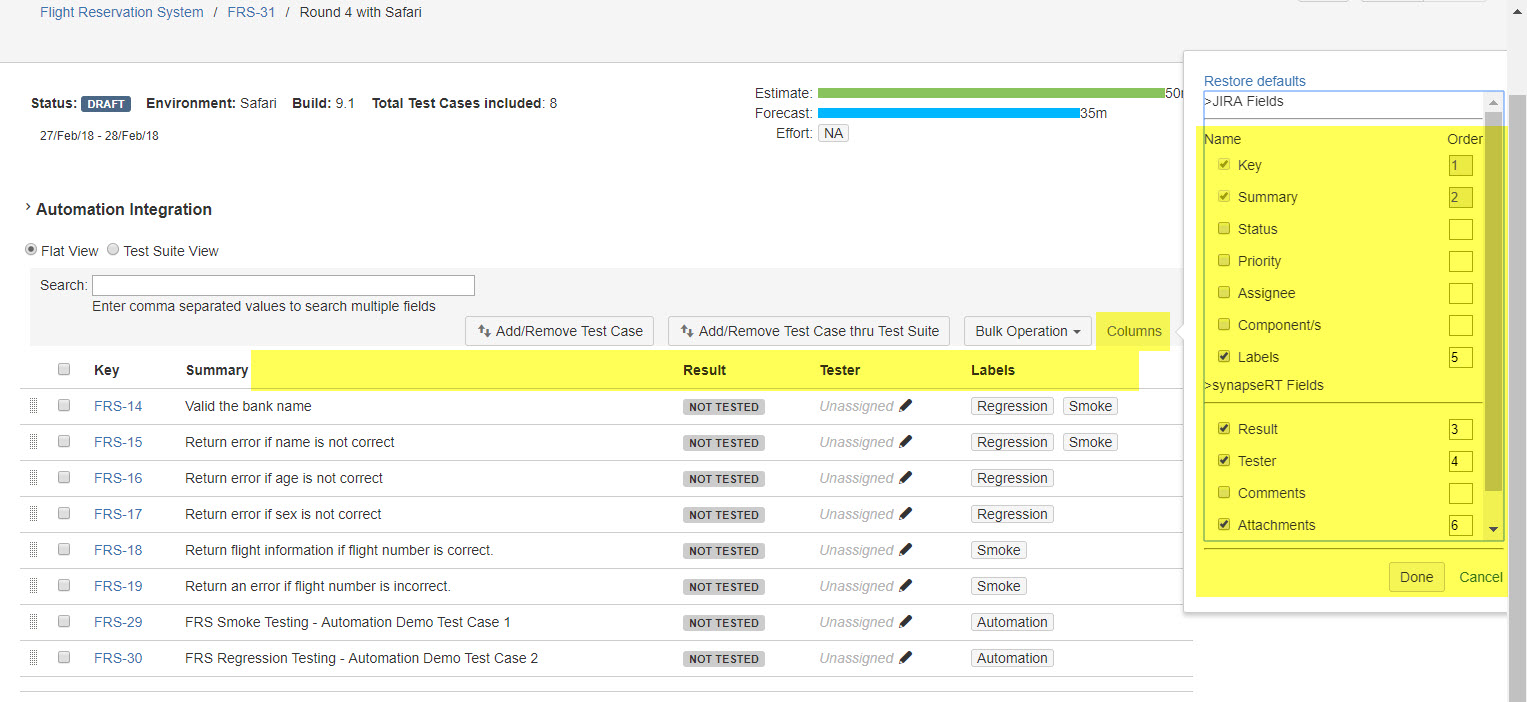Click the Order field for Priority

(1460, 262)
